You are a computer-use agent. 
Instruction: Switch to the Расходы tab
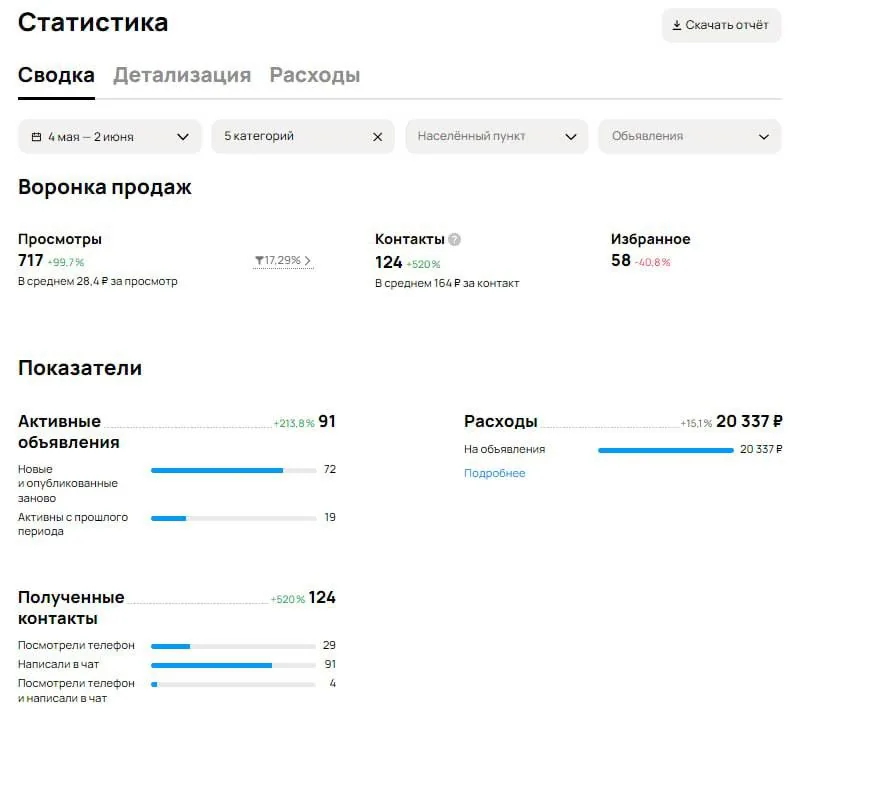[315, 75]
